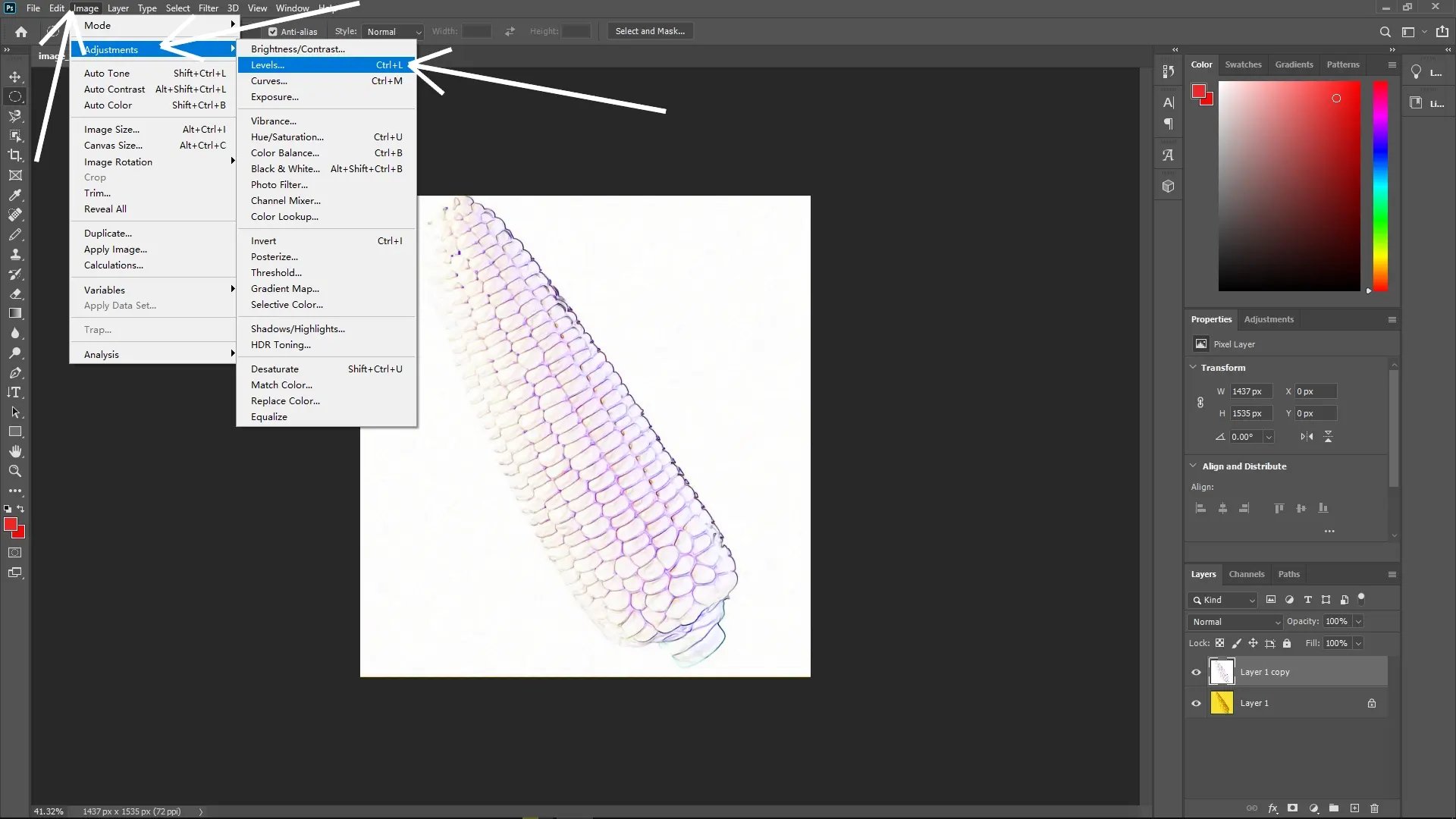This screenshot has width=1456, height=819.
Task: Choose Curves from the Adjustments menu
Action: [x=269, y=81]
